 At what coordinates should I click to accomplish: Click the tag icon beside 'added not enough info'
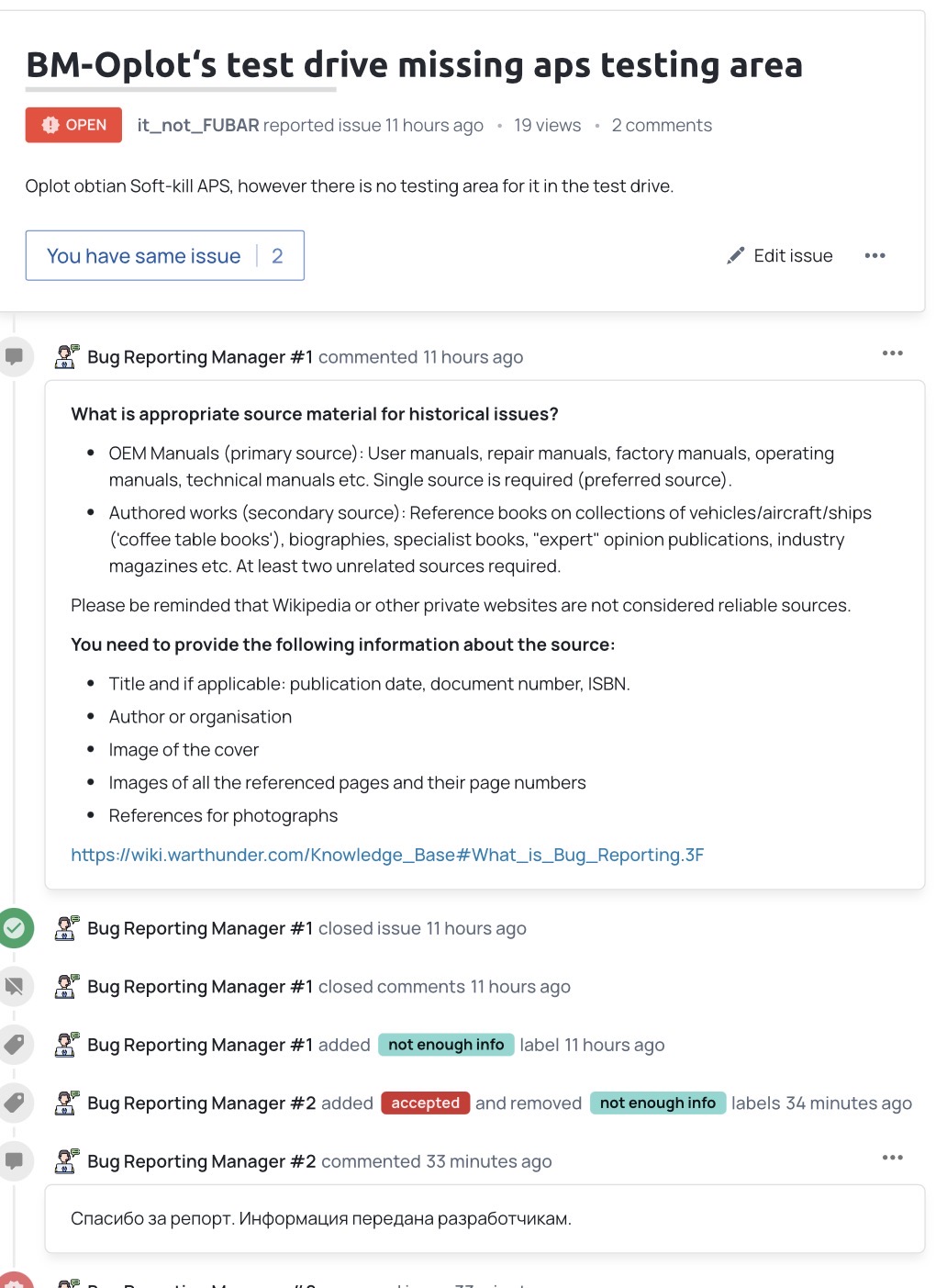point(15,1045)
